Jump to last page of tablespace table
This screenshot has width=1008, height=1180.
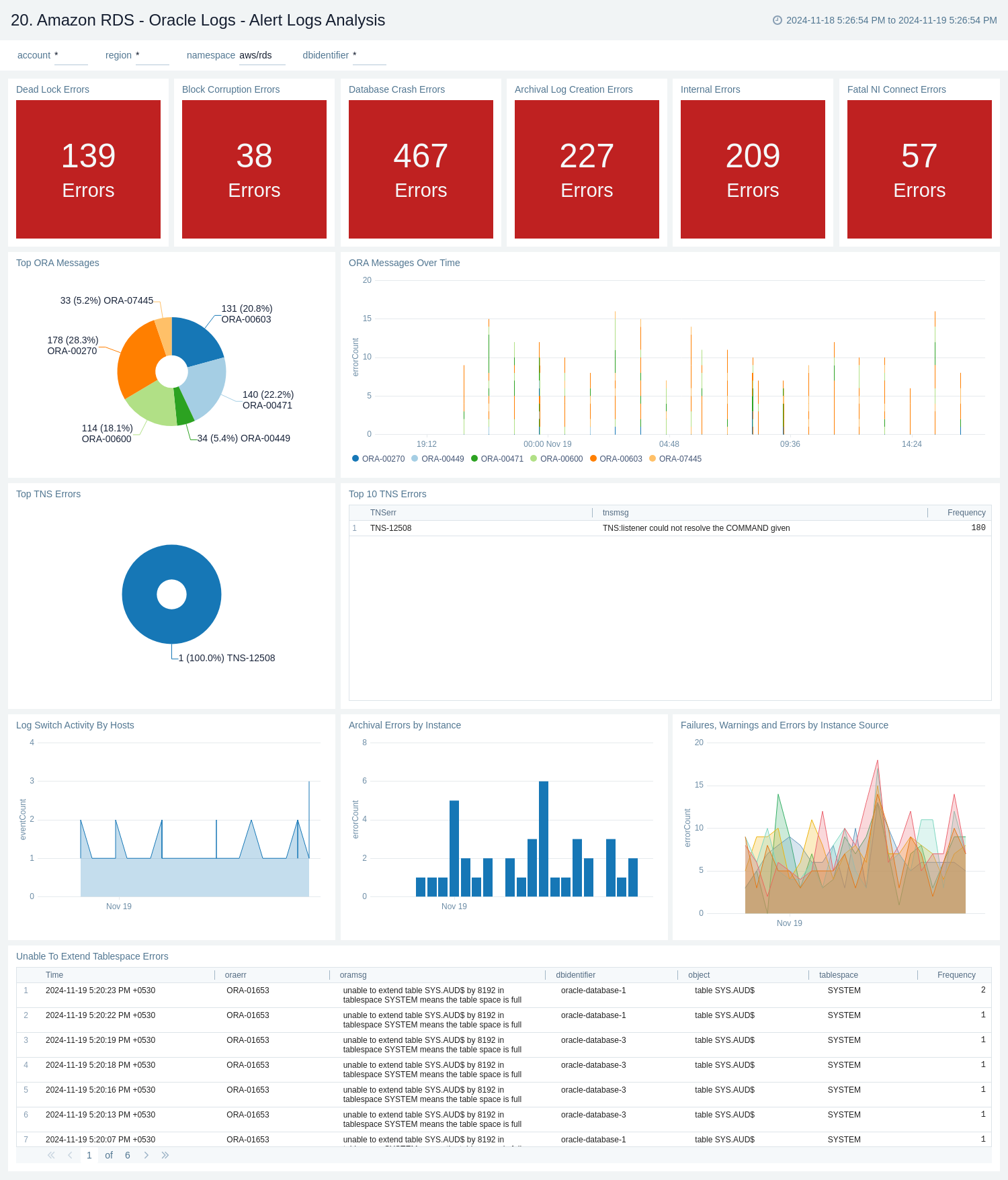(165, 1155)
